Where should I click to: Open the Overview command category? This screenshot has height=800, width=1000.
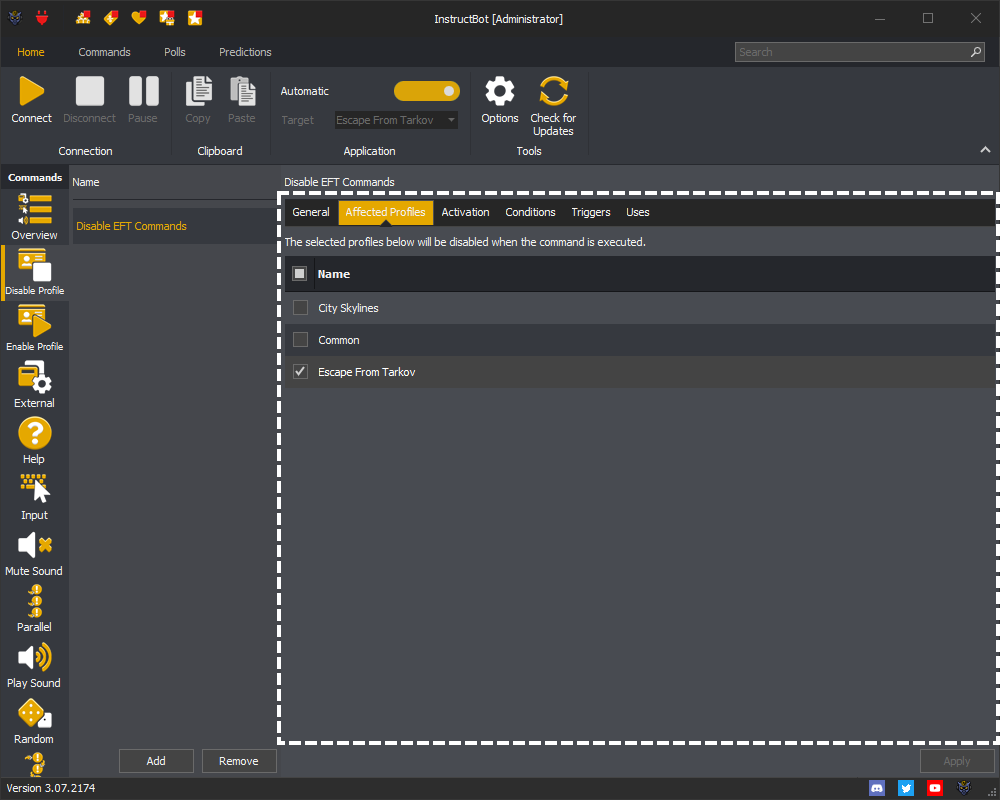(x=34, y=217)
